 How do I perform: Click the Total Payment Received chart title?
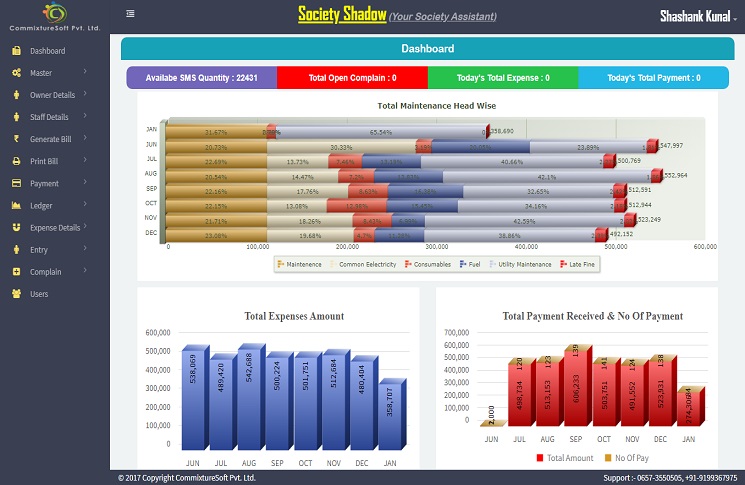[x=592, y=316]
